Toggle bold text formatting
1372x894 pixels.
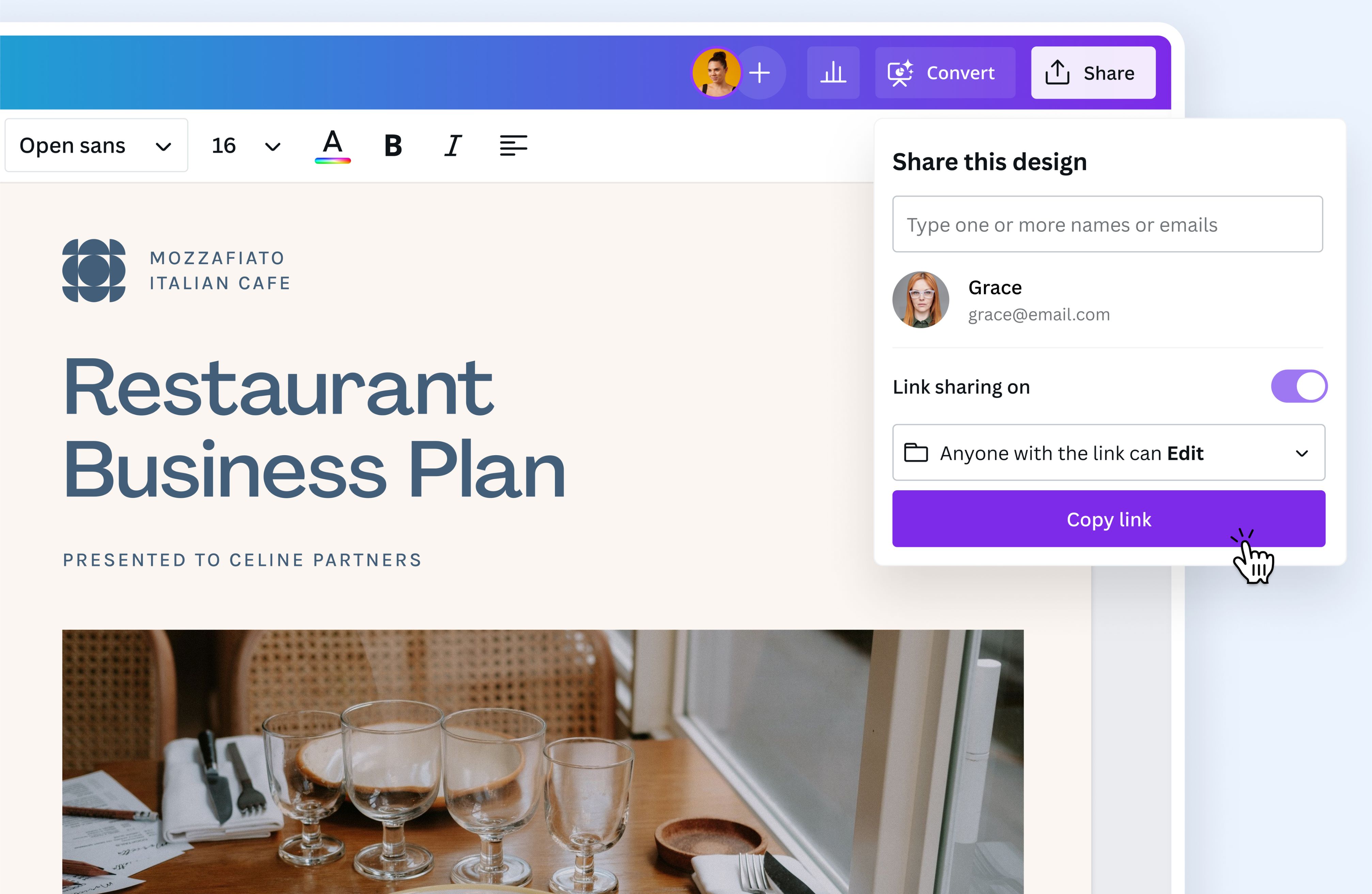pos(393,145)
